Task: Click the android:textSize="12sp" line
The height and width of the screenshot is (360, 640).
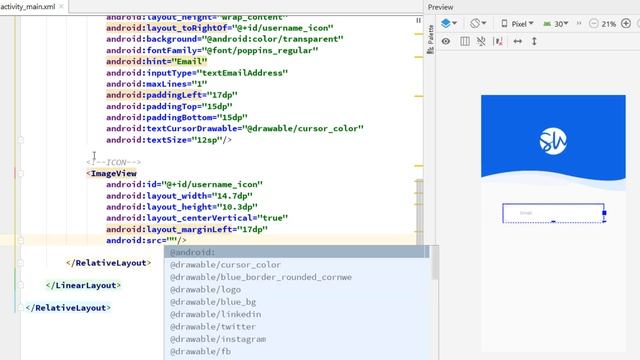Action: (169, 140)
